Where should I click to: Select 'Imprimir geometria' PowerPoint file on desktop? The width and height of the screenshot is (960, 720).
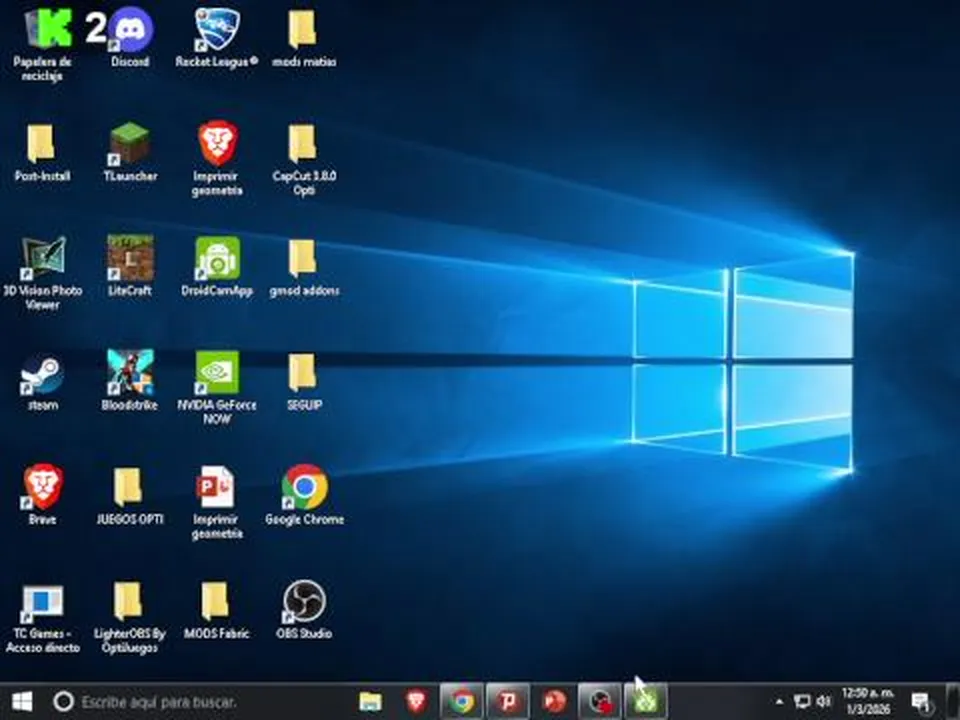click(x=217, y=502)
